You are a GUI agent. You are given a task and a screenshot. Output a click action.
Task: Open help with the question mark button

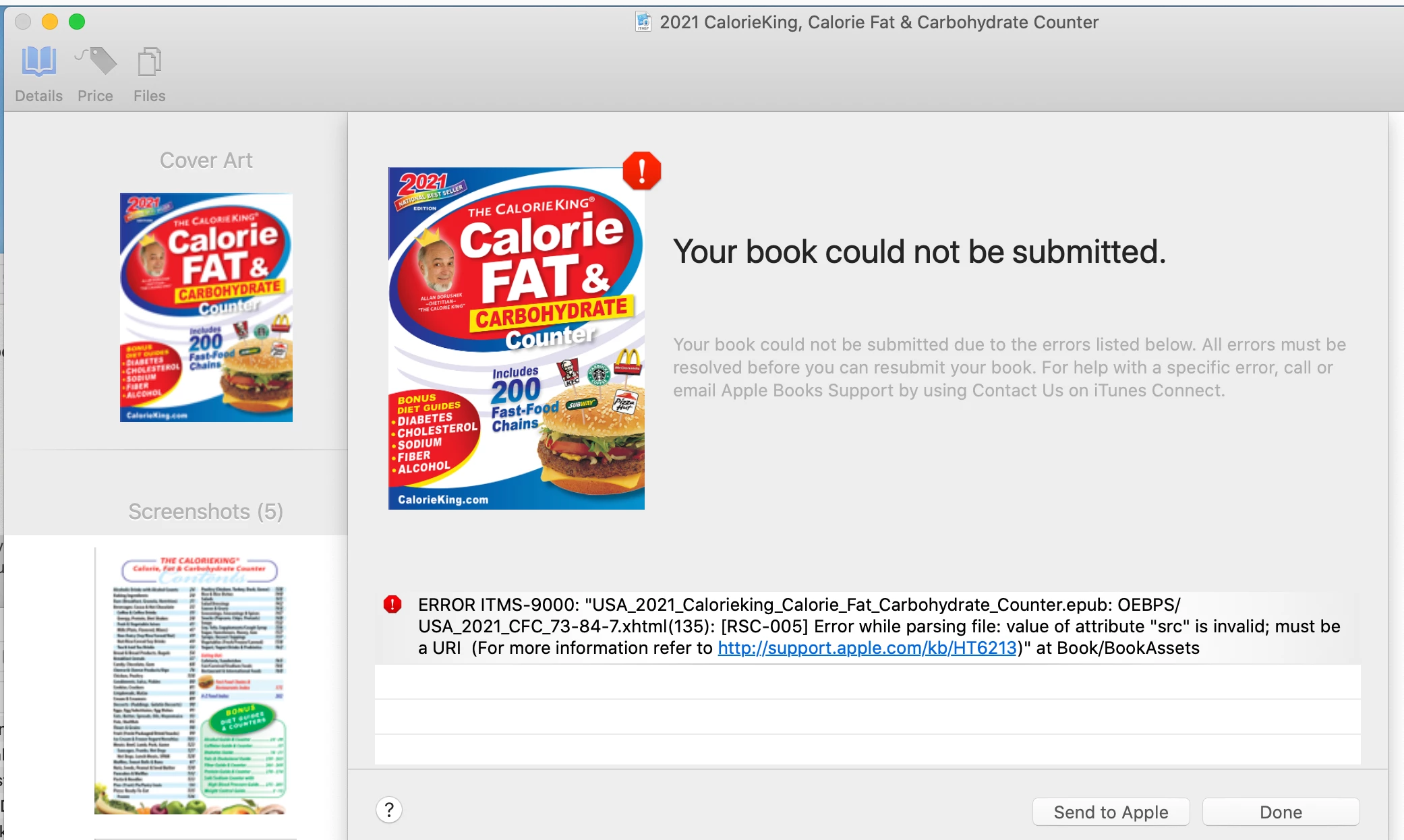(x=389, y=810)
